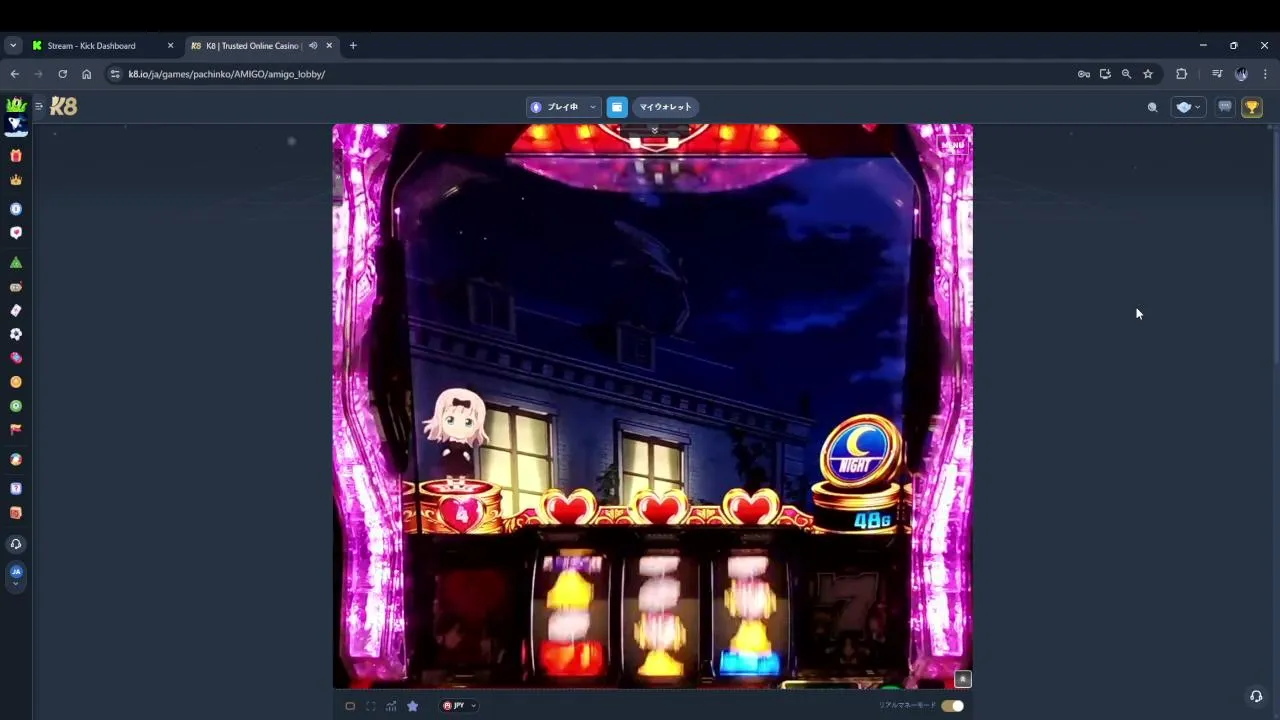Screen dimensions: 1280x720
Task: Toggle theater mode icon below game
Action: click(x=350, y=706)
